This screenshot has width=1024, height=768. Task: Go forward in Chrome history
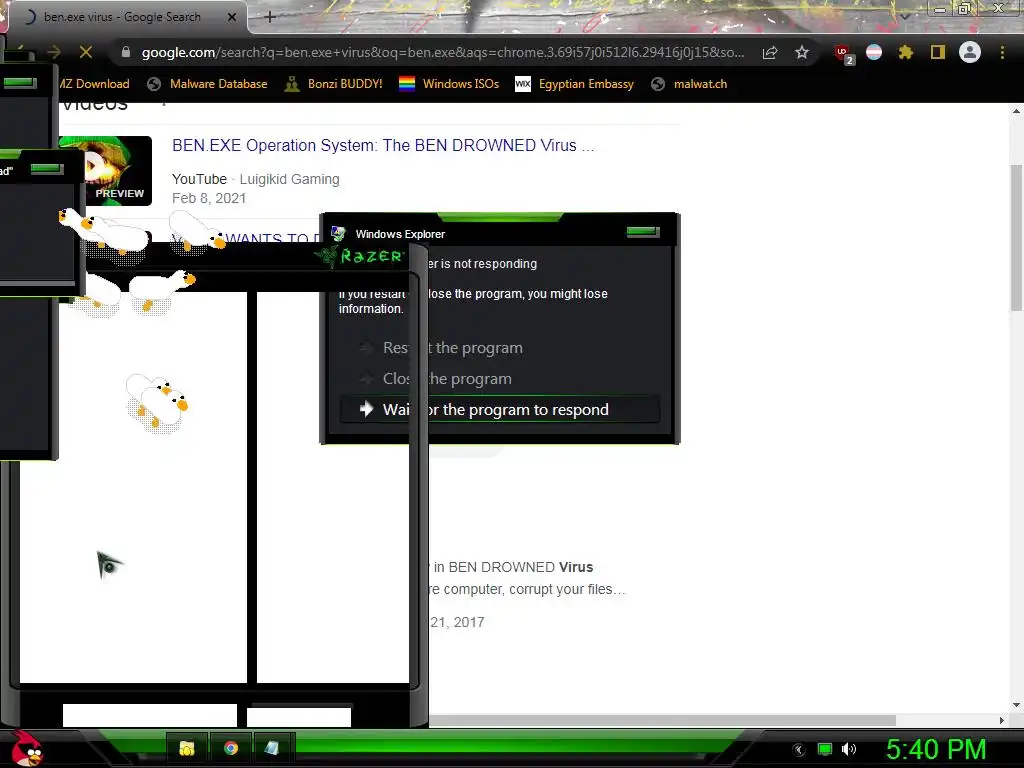point(54,52)
